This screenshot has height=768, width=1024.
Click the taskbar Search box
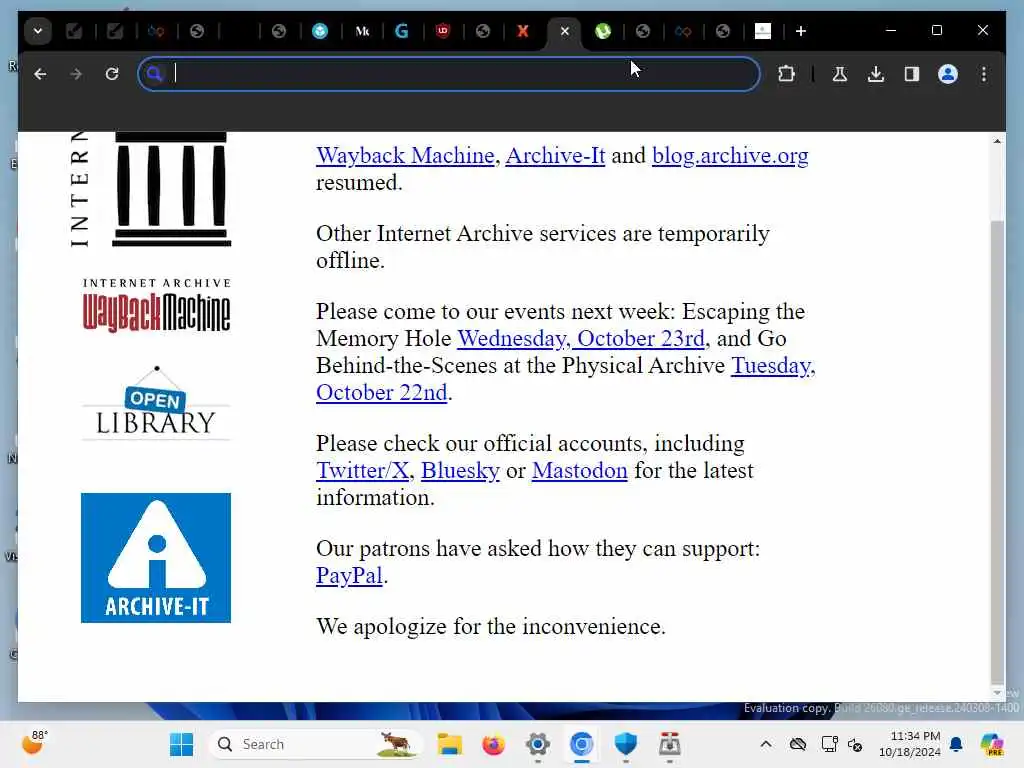pos(315,744)
